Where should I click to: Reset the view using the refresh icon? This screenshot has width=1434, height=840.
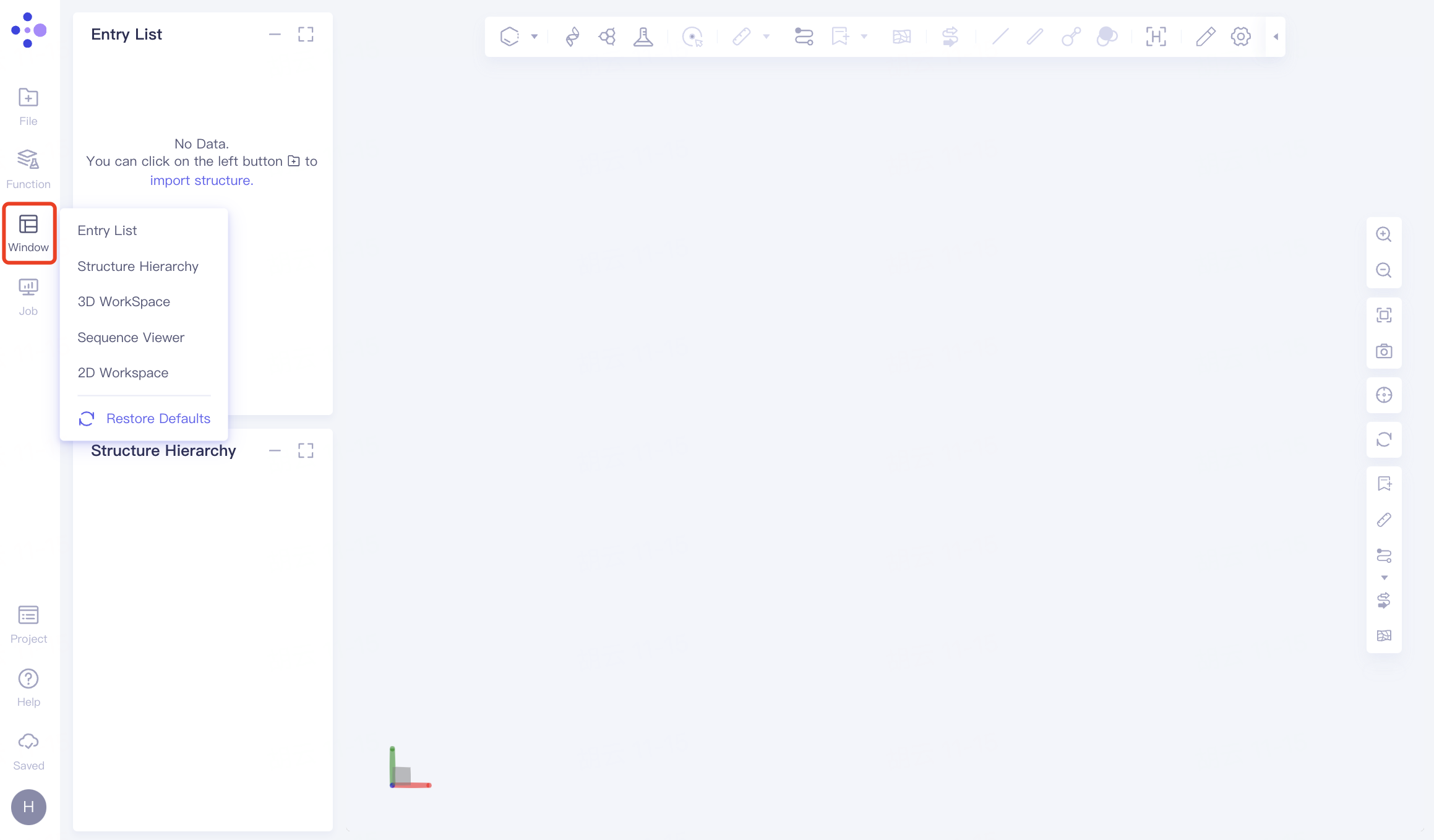1384,439
